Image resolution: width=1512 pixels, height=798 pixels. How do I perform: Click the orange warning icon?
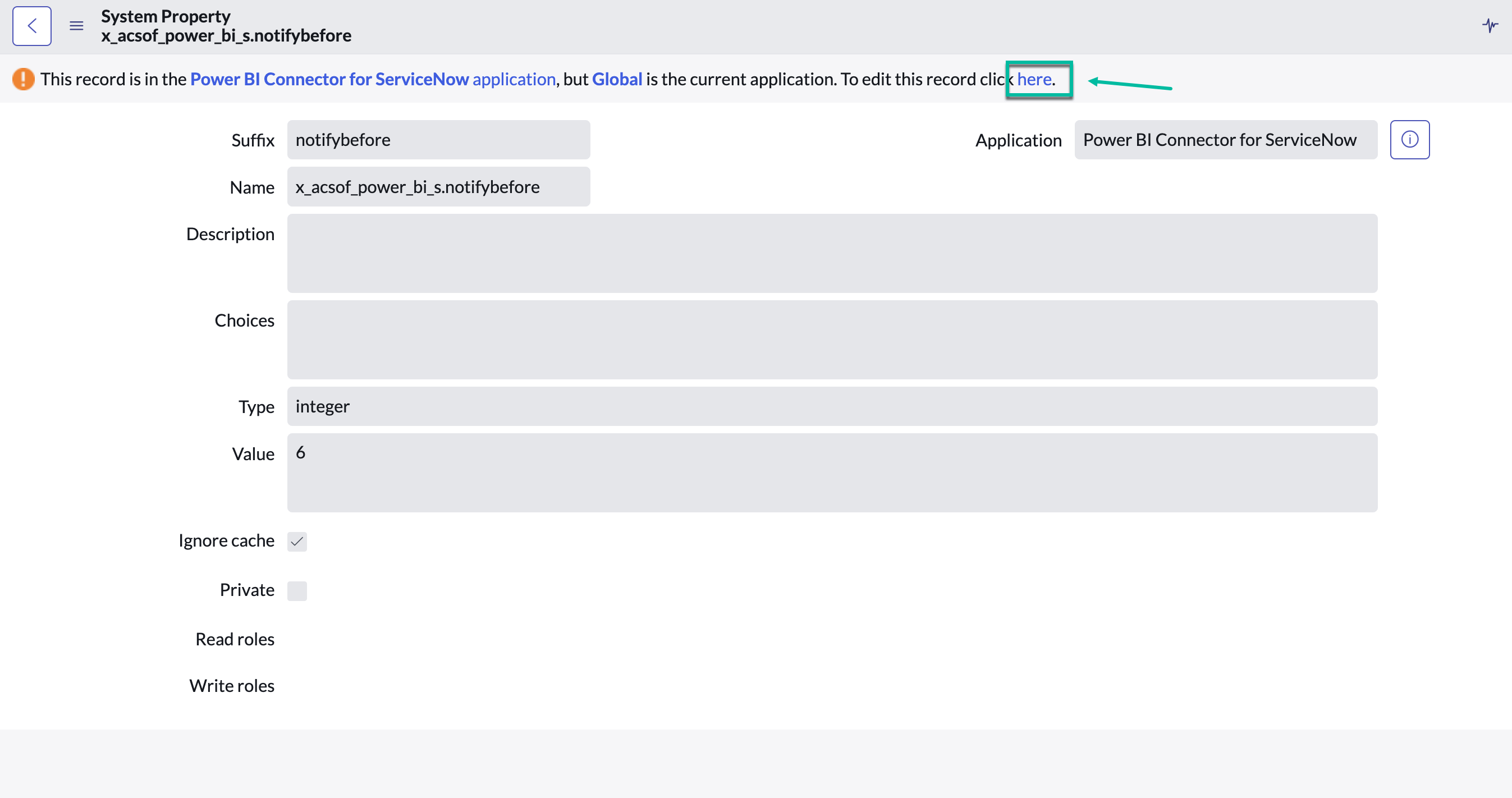(24, 79)
